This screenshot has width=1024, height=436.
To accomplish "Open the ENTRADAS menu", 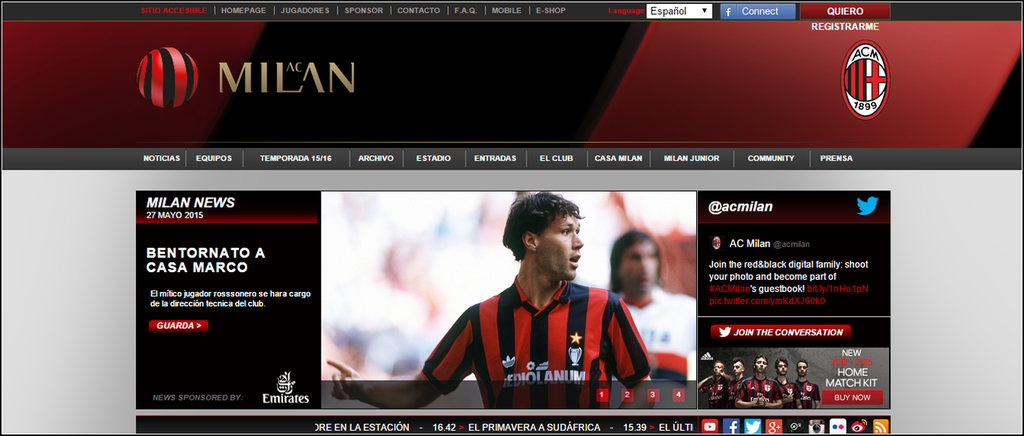I will 495,159.
